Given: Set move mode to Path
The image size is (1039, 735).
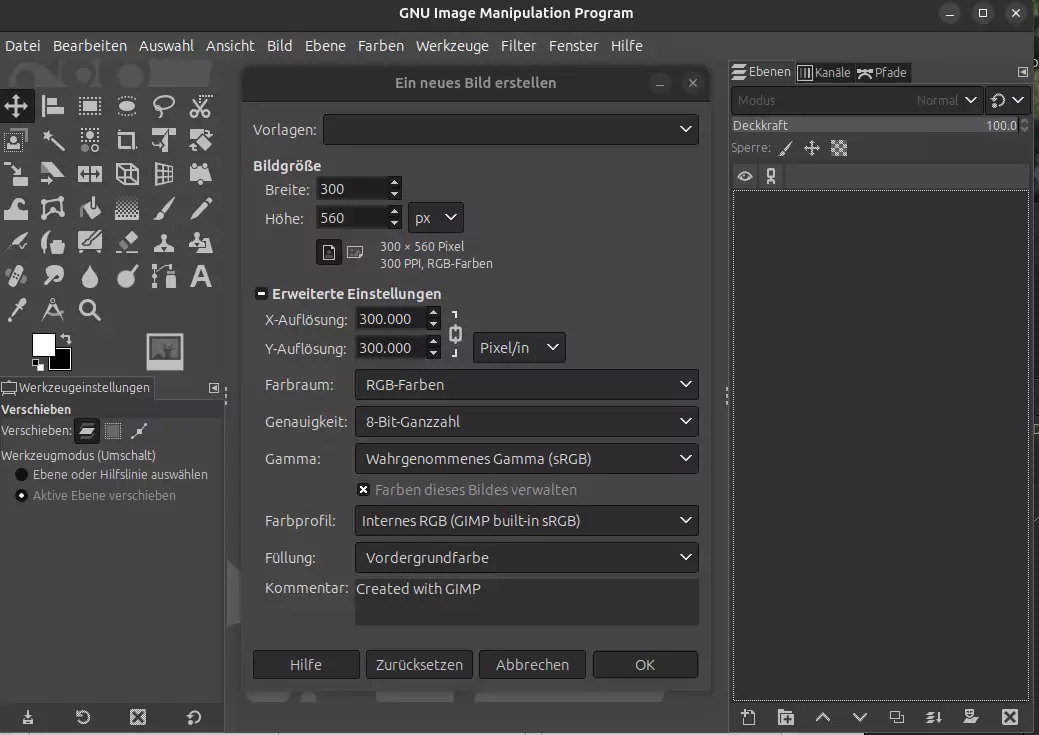Looking at the screenshot, I should (138, 431).
